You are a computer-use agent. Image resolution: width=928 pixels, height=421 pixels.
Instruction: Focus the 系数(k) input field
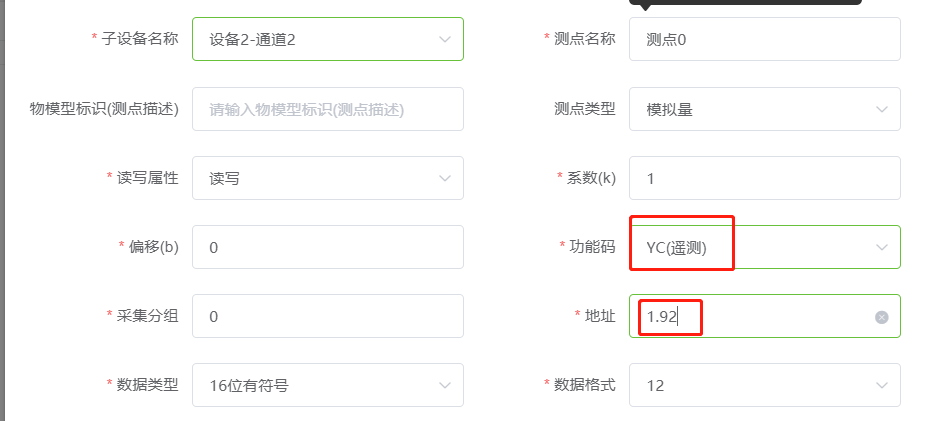pyautogui.click(x=765, y=178)
